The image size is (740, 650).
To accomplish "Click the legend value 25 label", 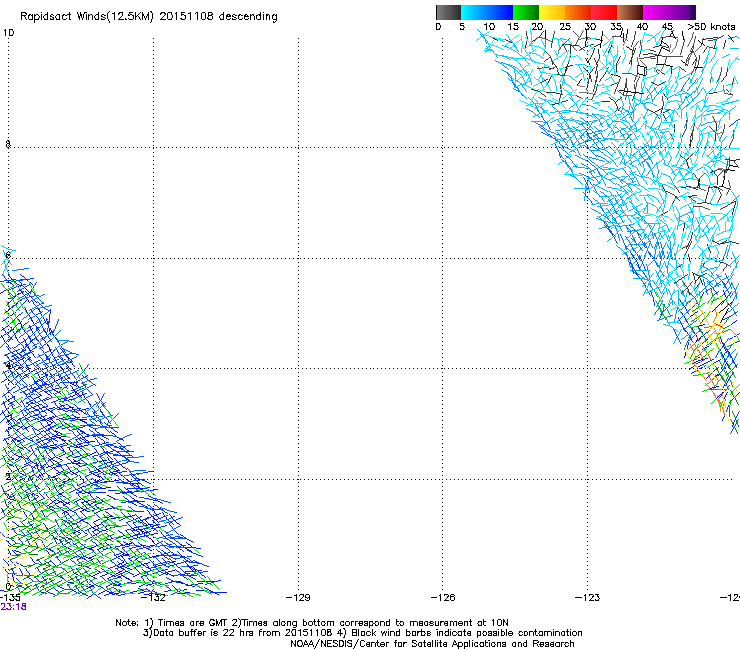I will (x=565, y=27).
